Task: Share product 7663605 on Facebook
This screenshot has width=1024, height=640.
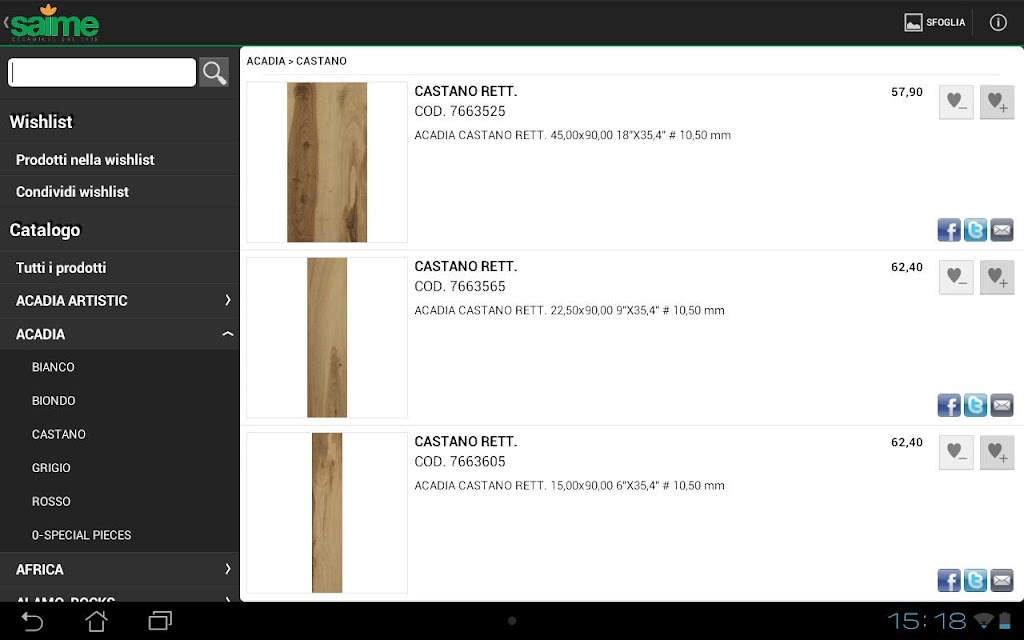Action: click(x=949, y=580)
